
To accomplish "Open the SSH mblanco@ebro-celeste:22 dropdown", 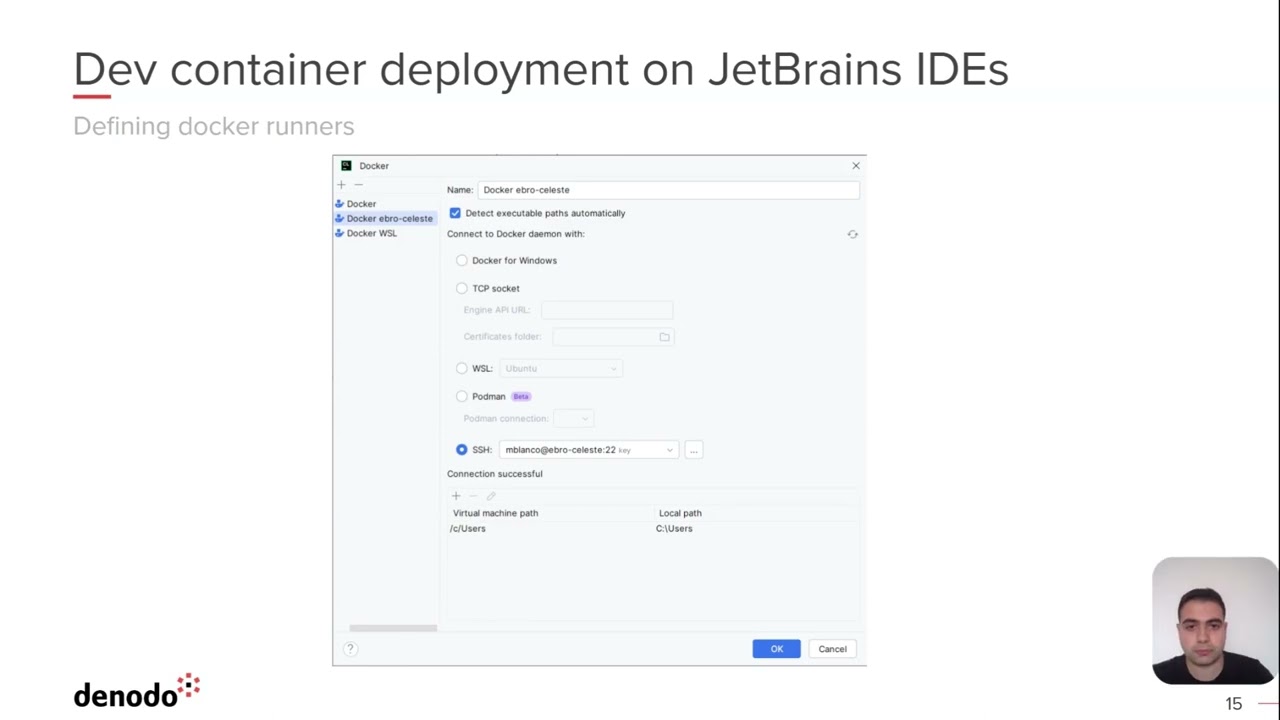I will pyautogui.click(x=589, y=450).
